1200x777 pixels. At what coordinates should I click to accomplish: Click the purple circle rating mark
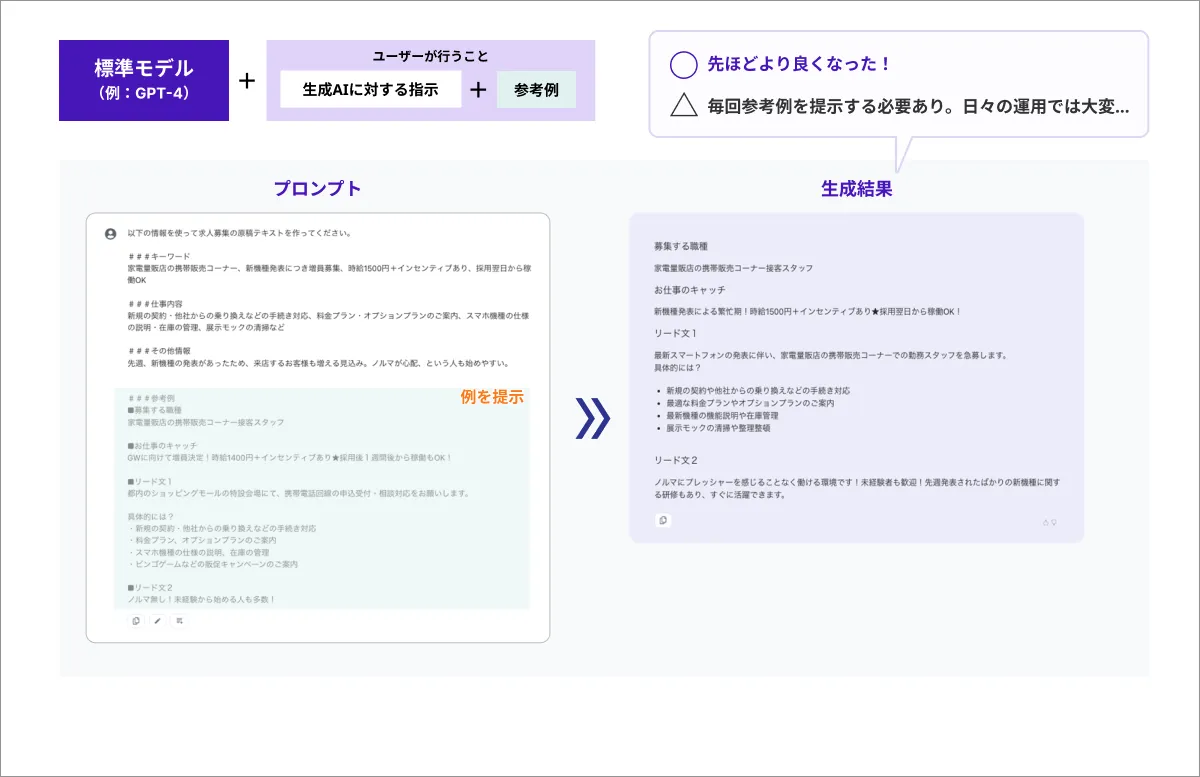[683, 65]
